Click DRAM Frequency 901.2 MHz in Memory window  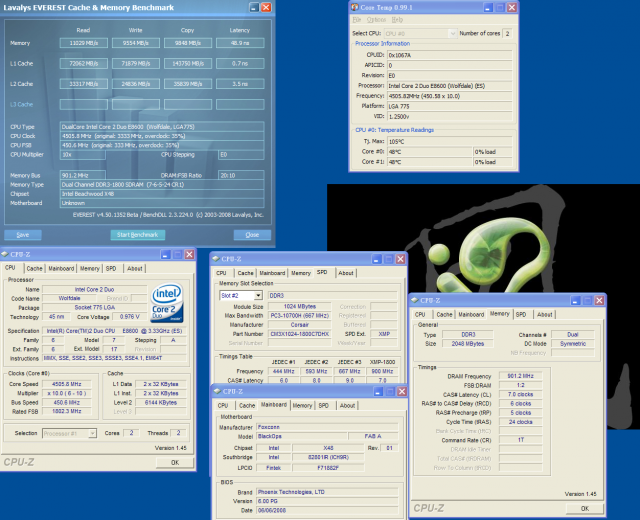click(520, 376)
